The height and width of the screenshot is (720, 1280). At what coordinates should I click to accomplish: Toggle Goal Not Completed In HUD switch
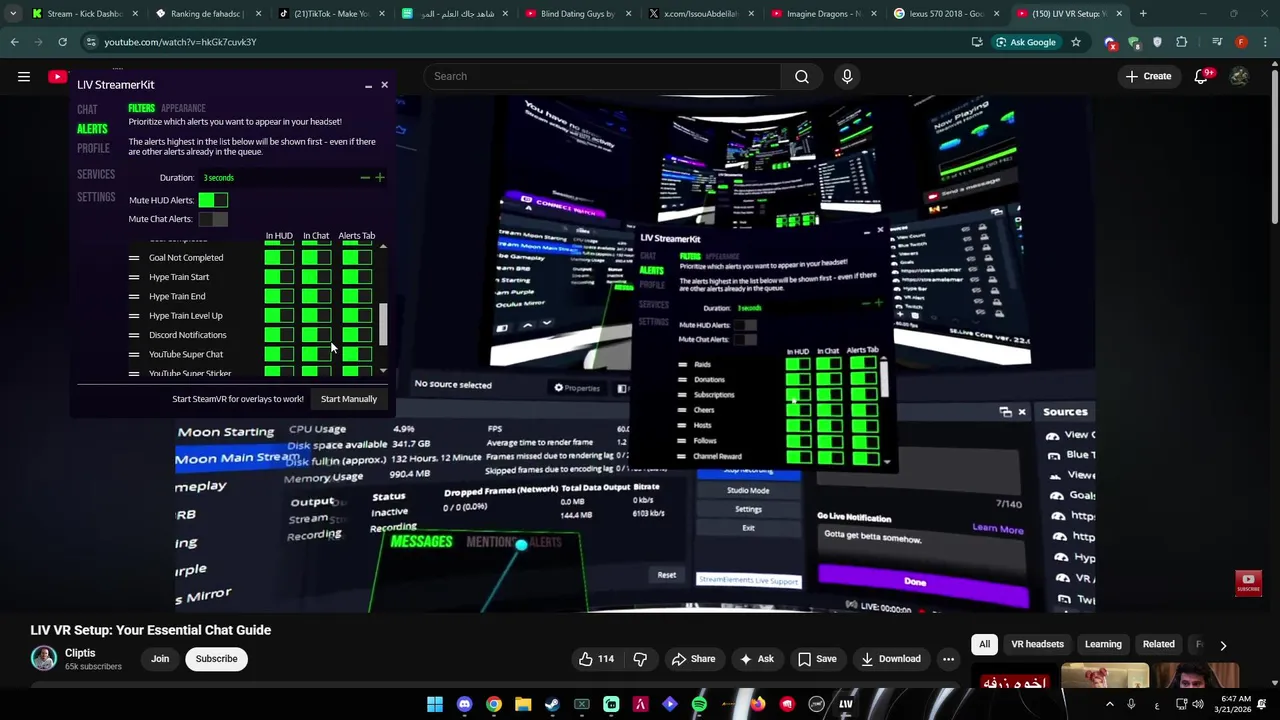pos(279,258)
